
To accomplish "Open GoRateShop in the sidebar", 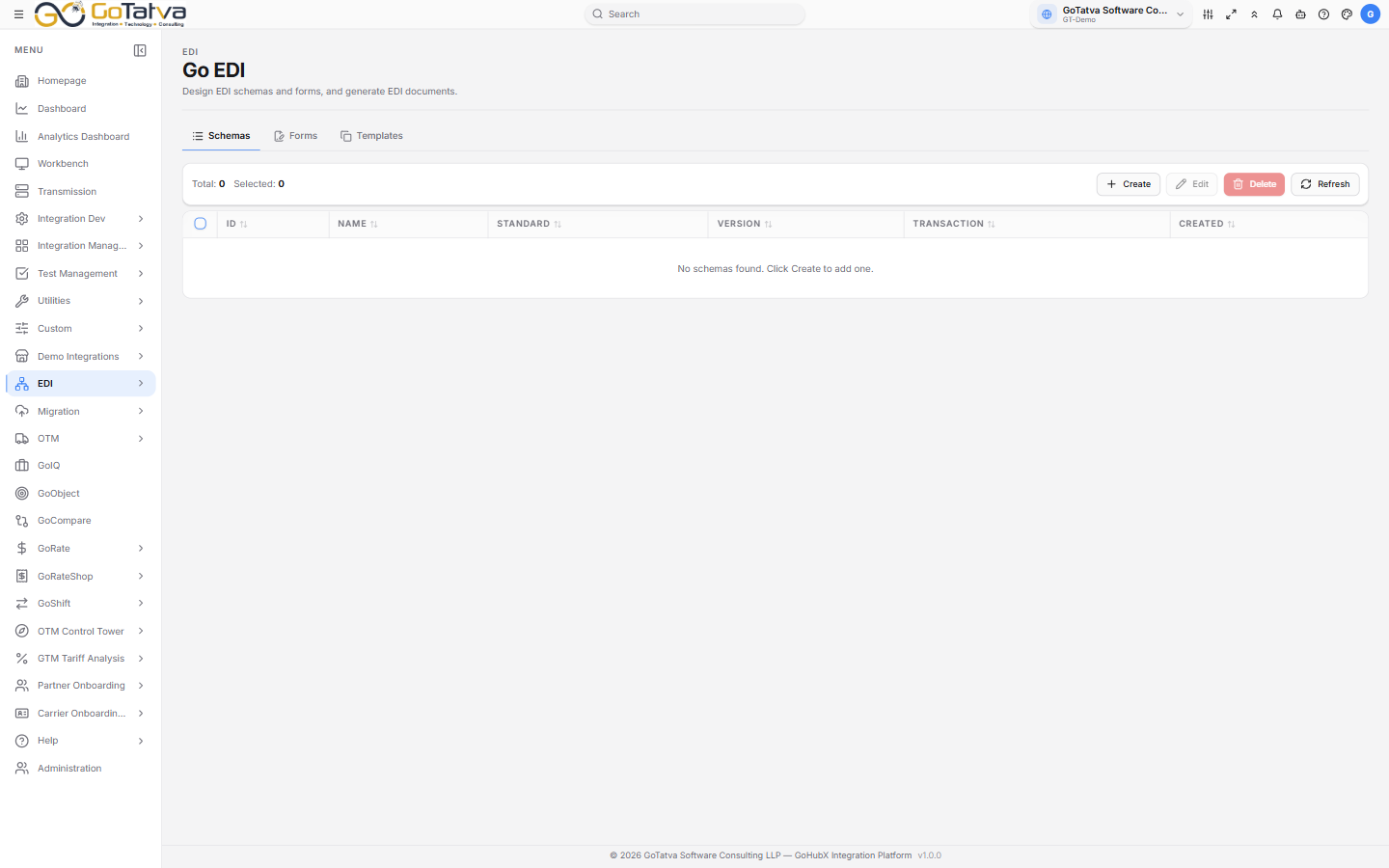I will tap(81, 577).
